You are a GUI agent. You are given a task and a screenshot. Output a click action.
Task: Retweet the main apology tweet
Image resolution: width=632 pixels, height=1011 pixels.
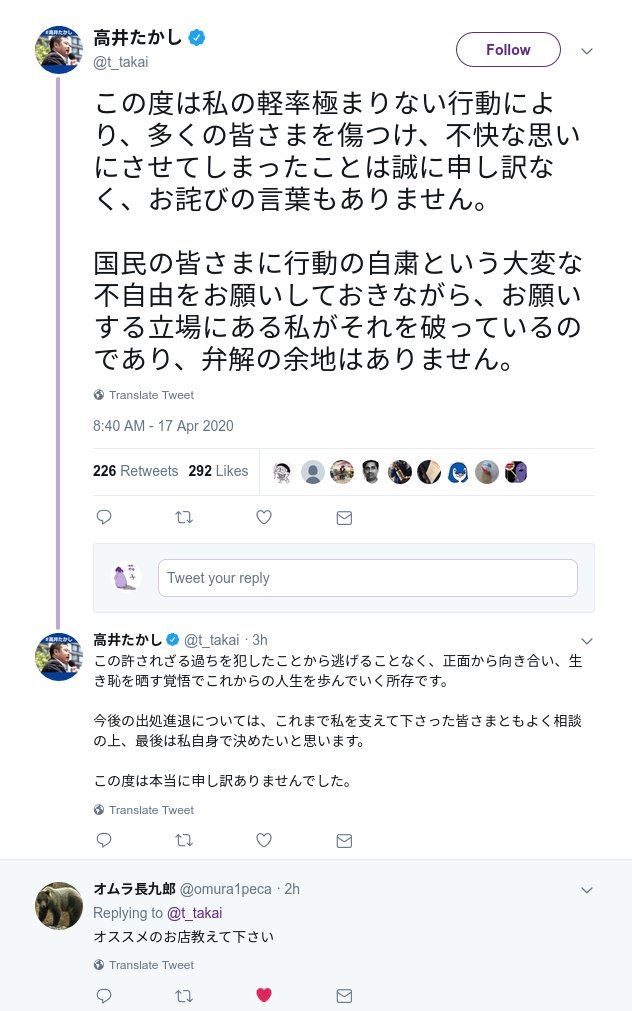(x=184, y=517)
